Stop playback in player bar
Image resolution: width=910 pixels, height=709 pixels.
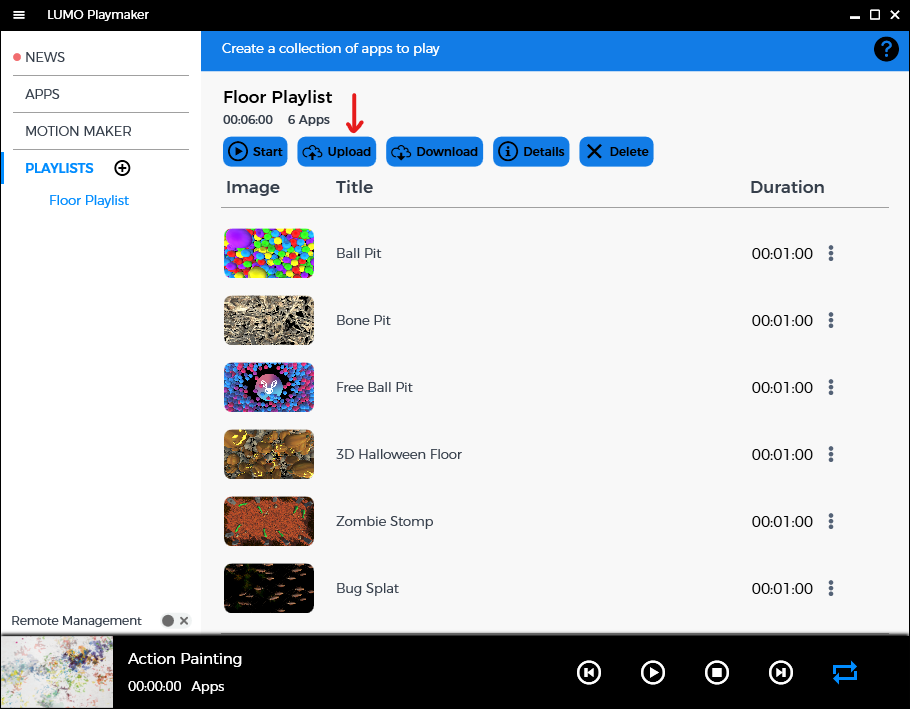click(717, 672)
